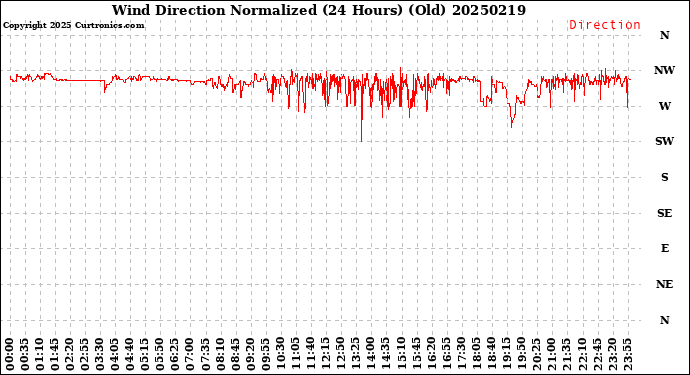Screen dimensions: 690x375
Task: Click the 02:20 time label
Action: (70, 355)
